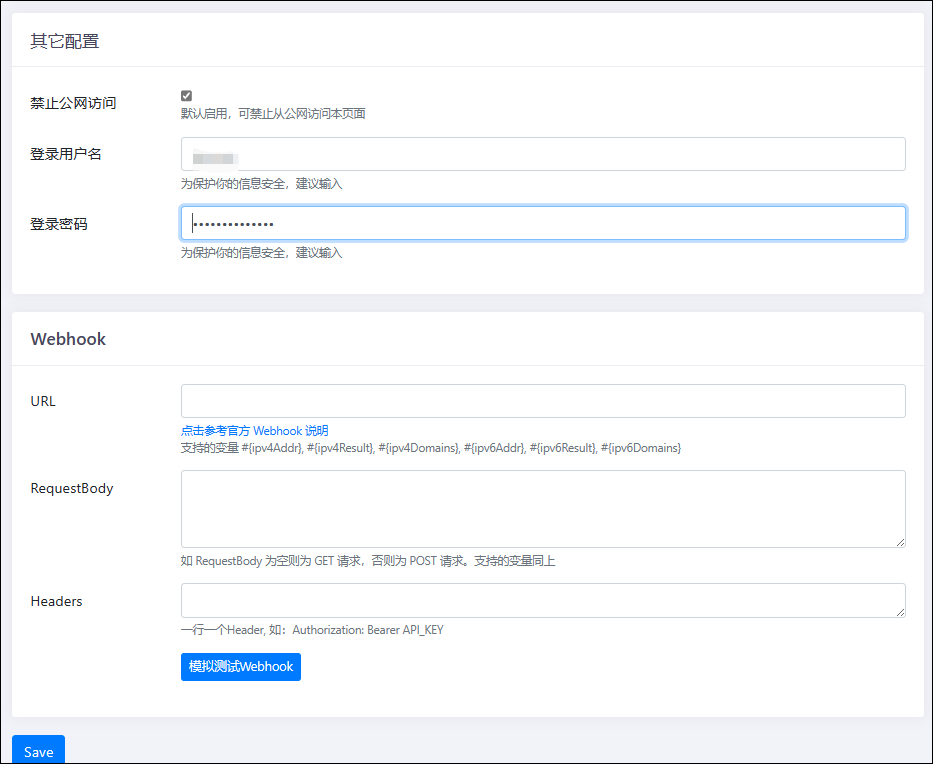This screenshot has width=933, height=764.
Task: Click the 登录密码 label
Action: (x=59, y=224)
